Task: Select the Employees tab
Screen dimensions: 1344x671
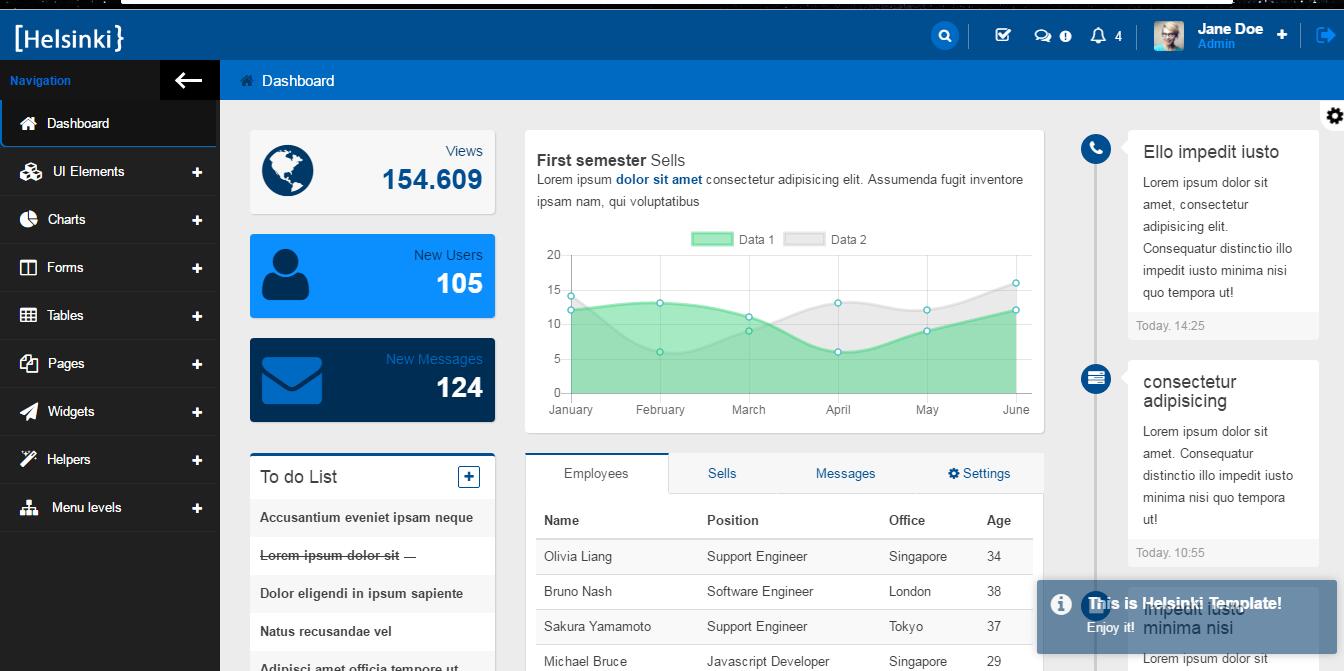Action: coord(596,474)
